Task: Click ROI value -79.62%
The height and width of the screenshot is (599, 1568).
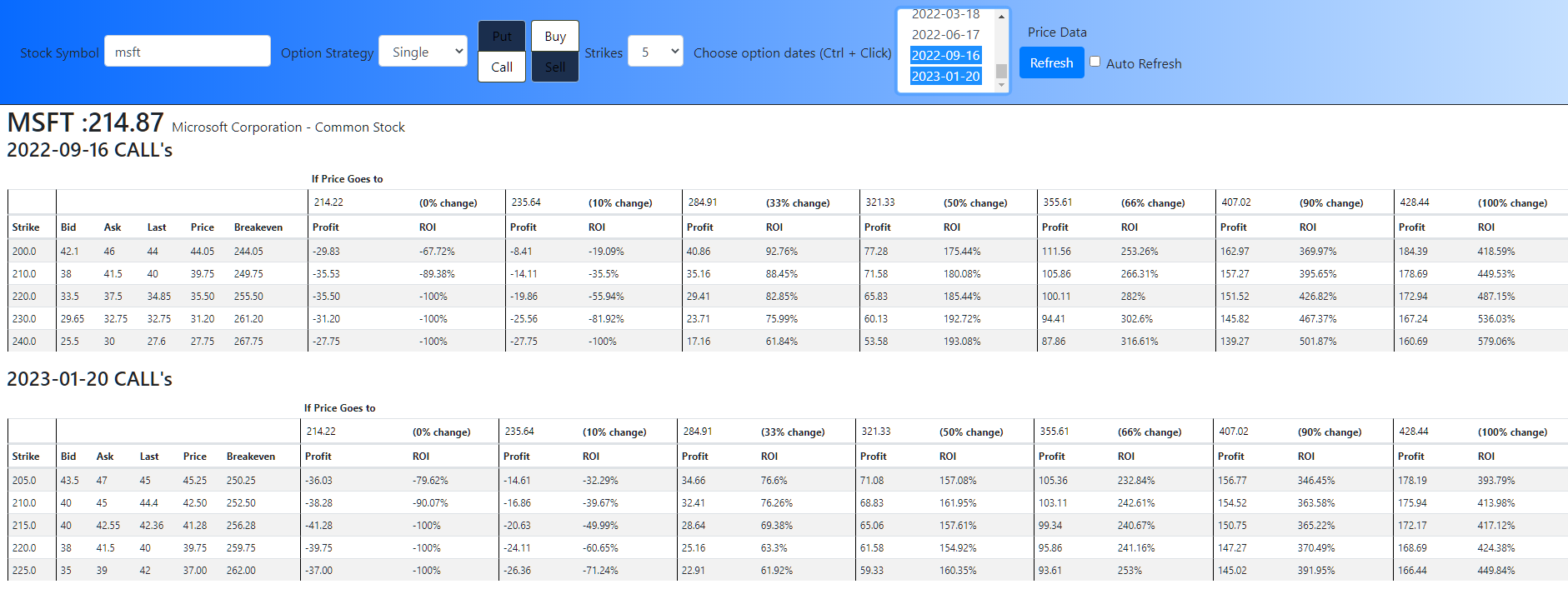Action: click(x=430, y=480)
